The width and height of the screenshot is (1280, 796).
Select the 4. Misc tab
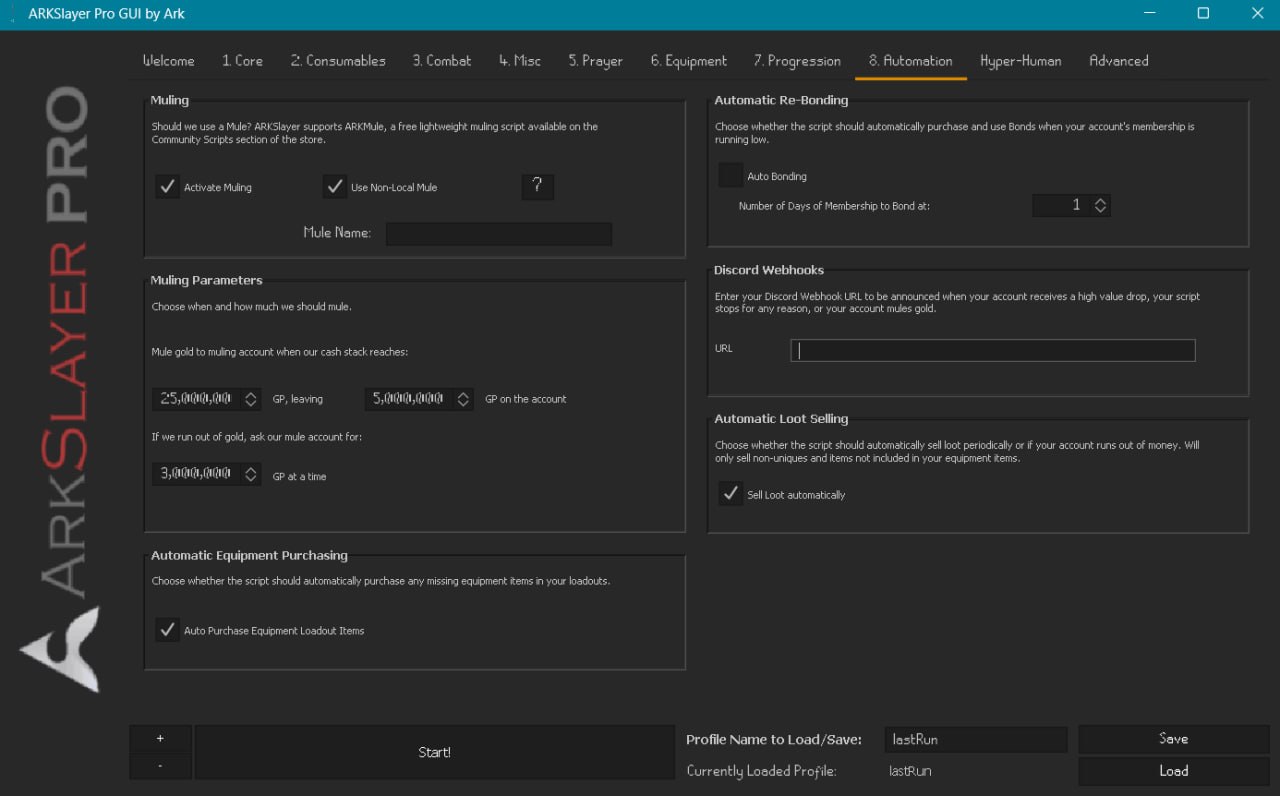[x=520, y=61]
